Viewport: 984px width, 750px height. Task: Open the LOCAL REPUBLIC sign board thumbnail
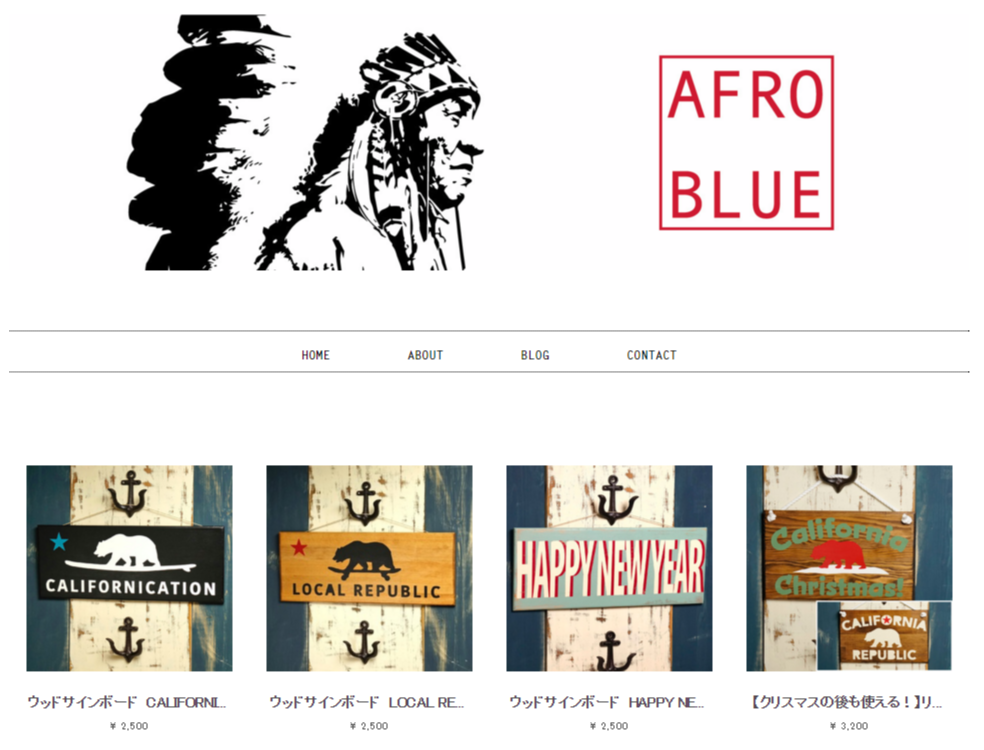click(x=369, y=568)
